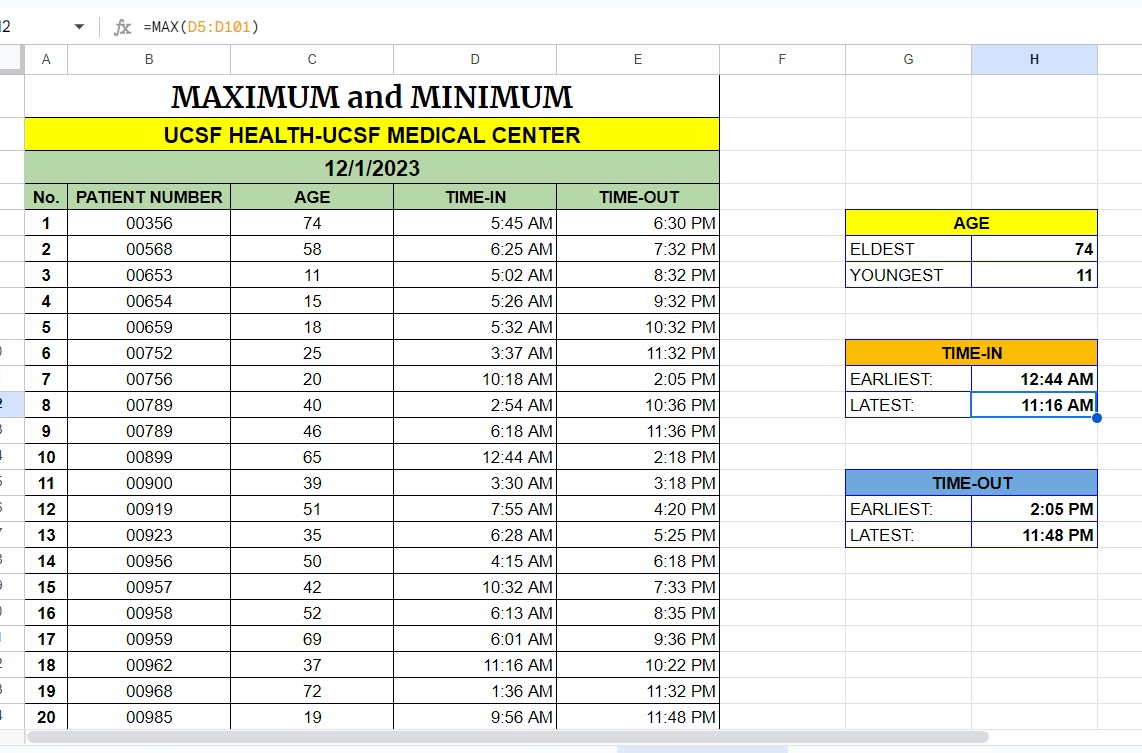Select age cell with value 69

(312, 639)
